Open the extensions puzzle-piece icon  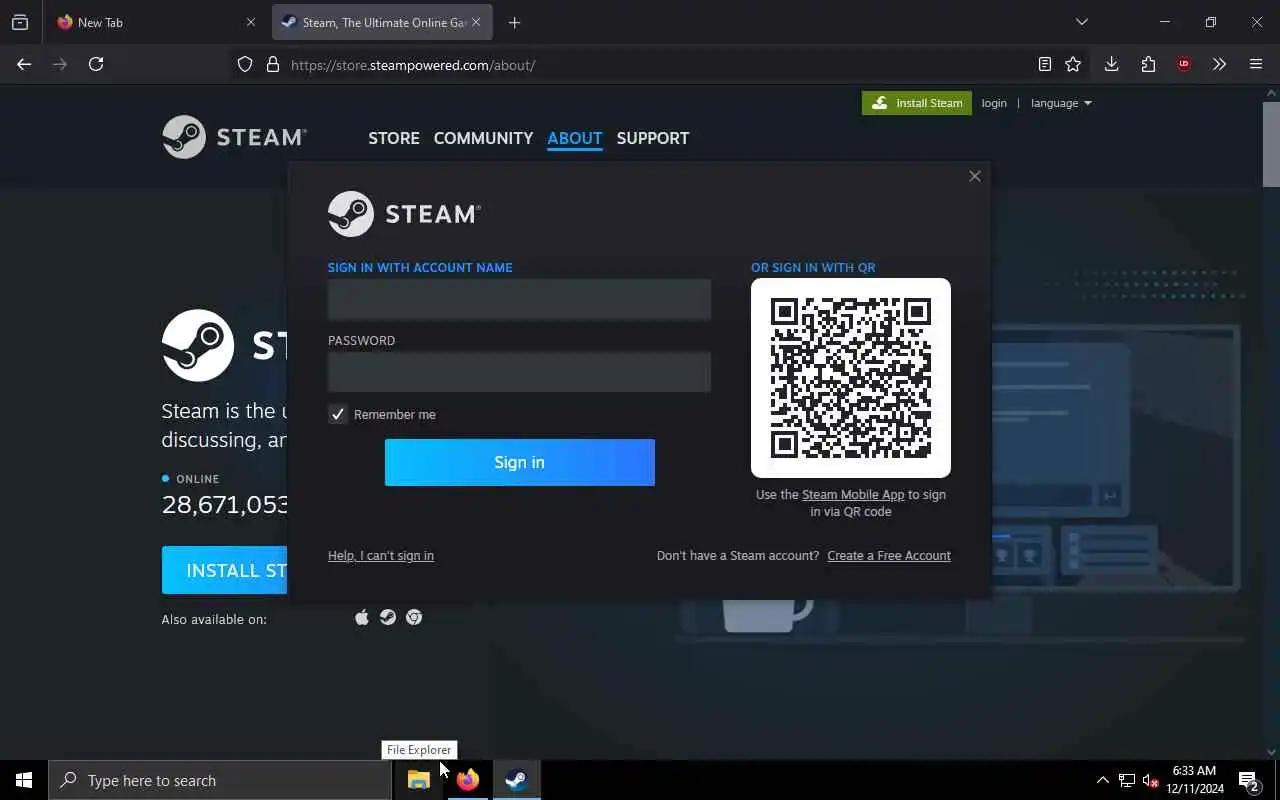[x=1148, y=64]
